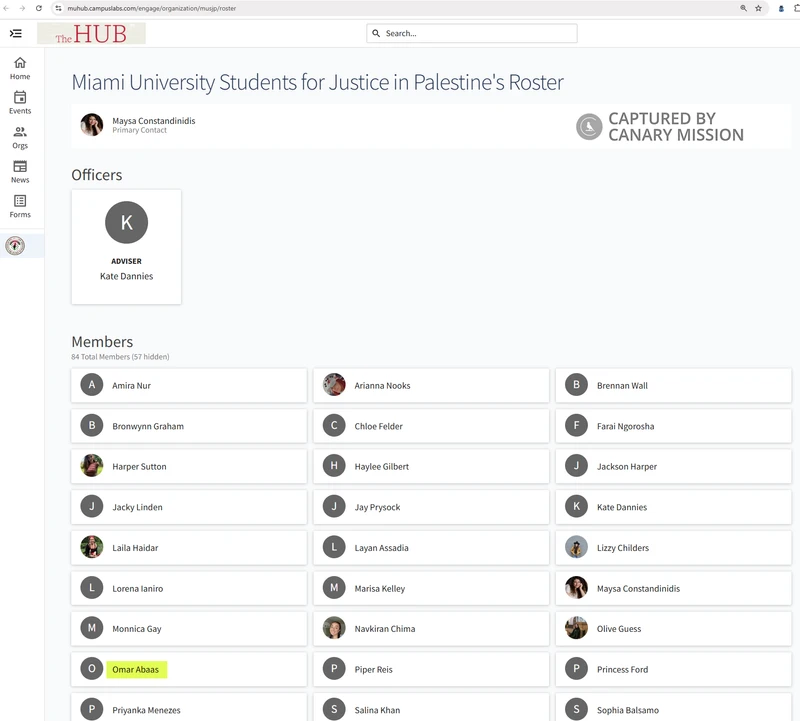This screenshot has width=800, height=721.
Task: Open Orgs in sidebar
Action: (x=20, y=137)
